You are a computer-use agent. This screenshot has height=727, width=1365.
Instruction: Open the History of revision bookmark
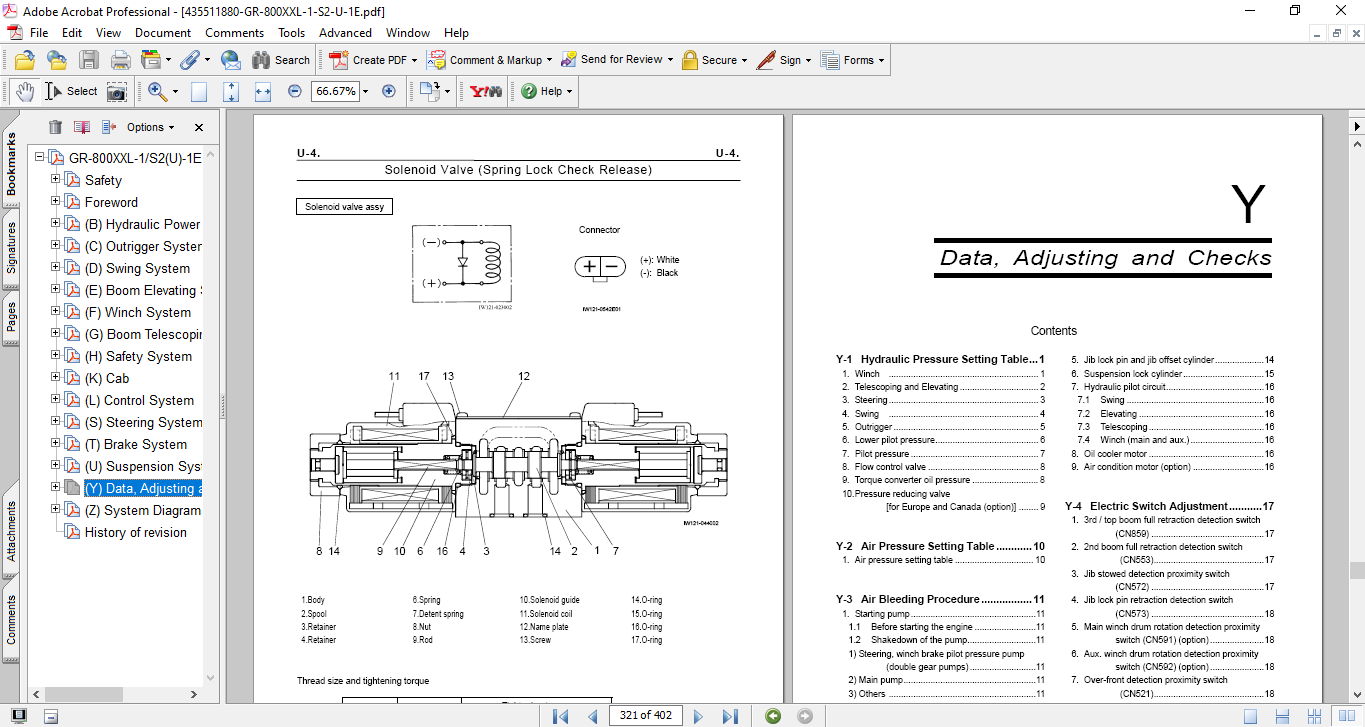coord(135,532)
